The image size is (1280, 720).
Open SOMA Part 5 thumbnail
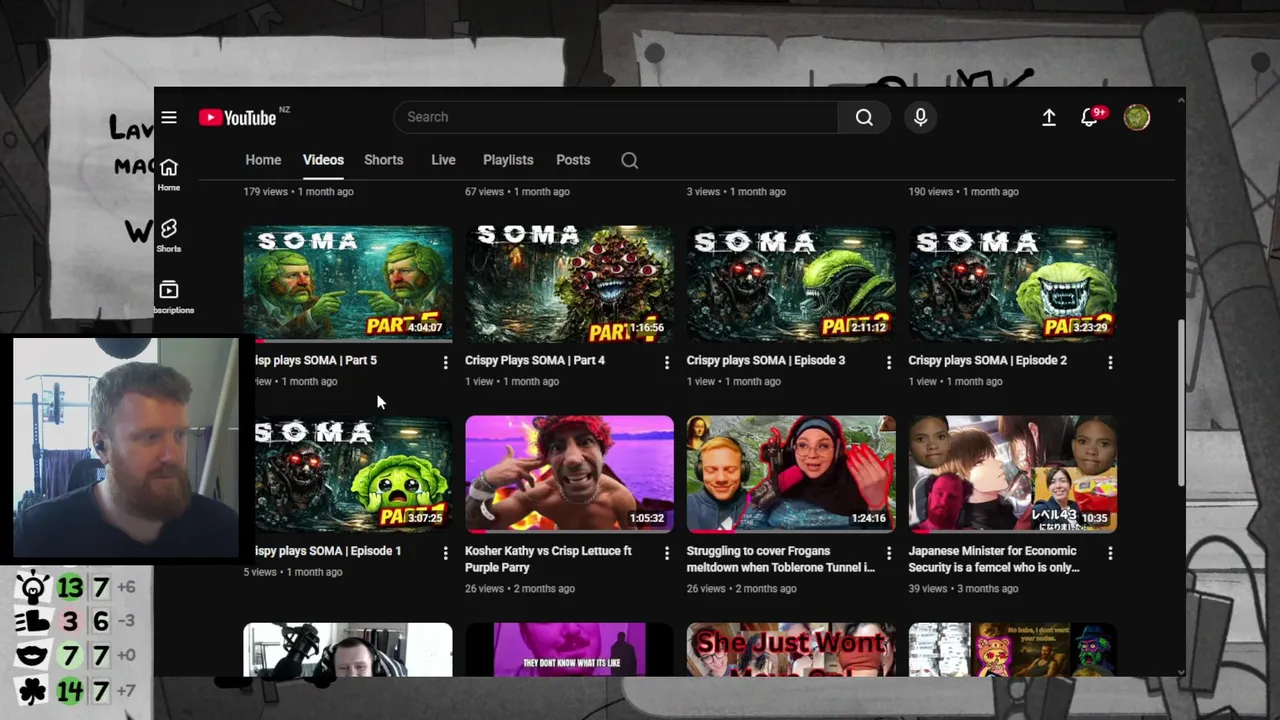pos(348,284)
